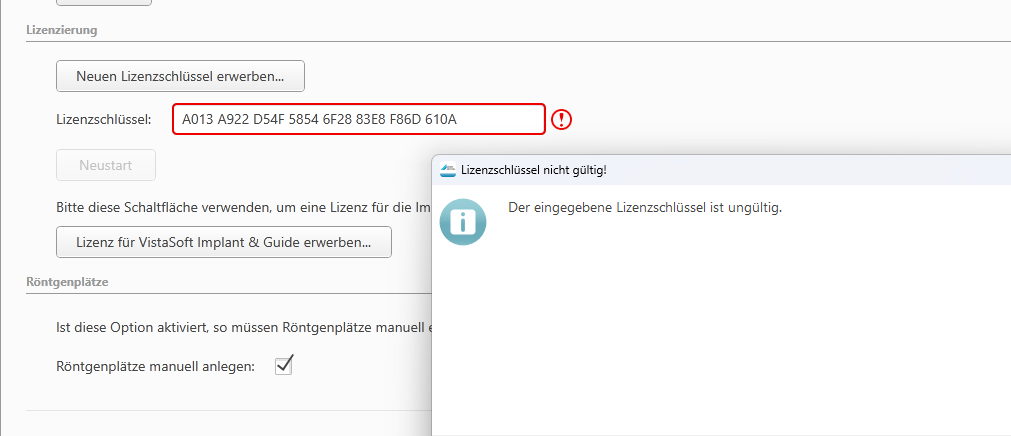The image size is (1011, 436).
Task: Open Lizenz für VistaSoft Implant & Guide erwerben
Action: tap(223, 242)
